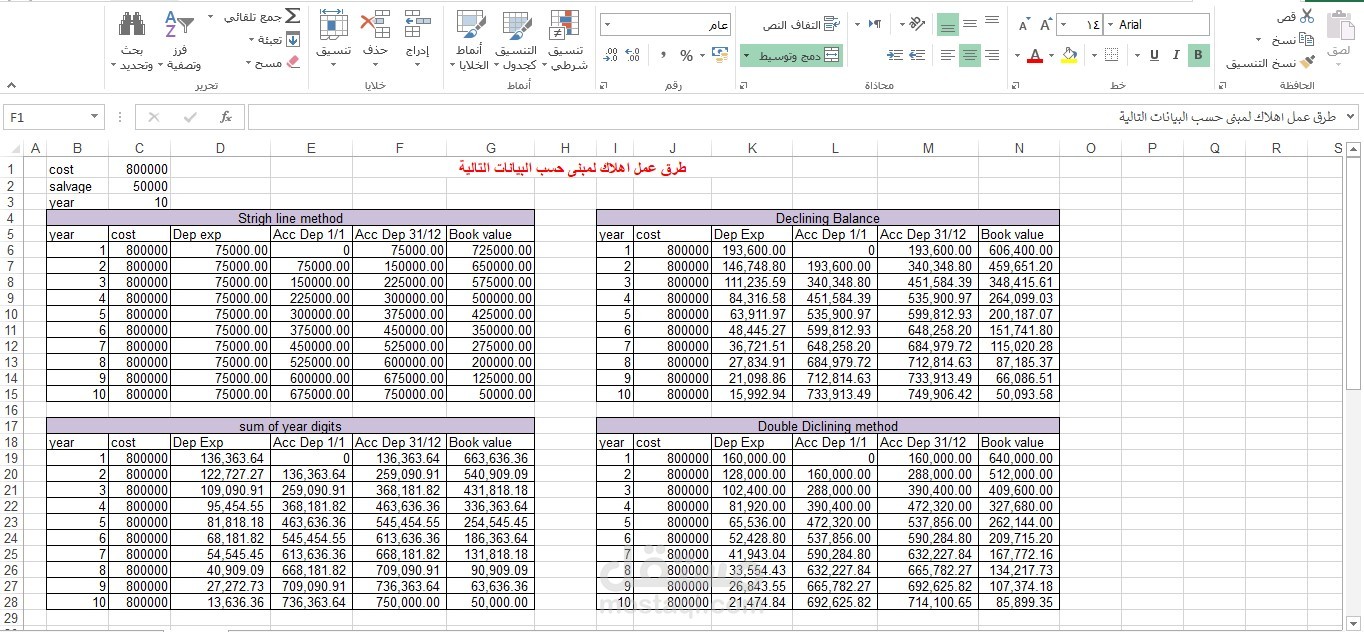Image resolution: width=1364 pixels, height=632 pixels.
Task: Open the fill color dropdown arrow
Action: [1053, 55]
